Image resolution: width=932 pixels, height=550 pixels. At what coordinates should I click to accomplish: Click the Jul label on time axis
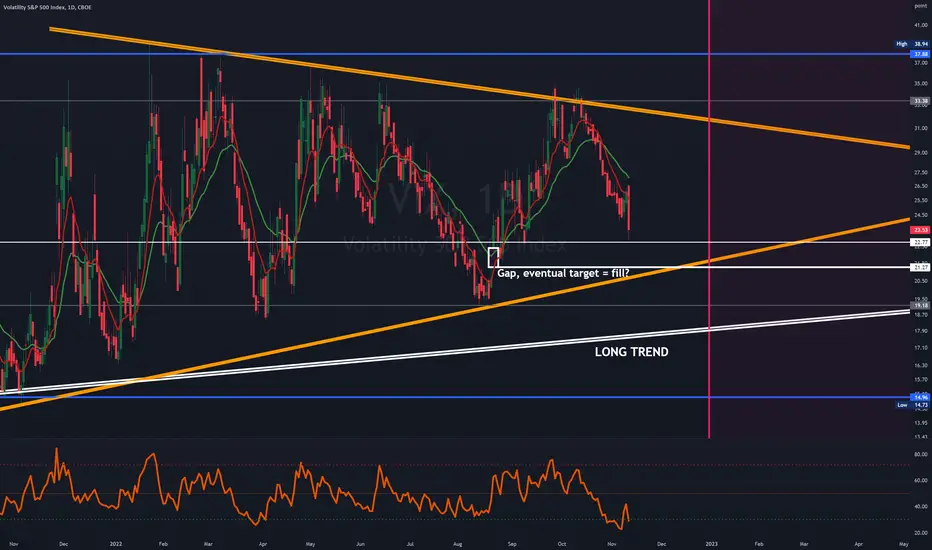410,544
